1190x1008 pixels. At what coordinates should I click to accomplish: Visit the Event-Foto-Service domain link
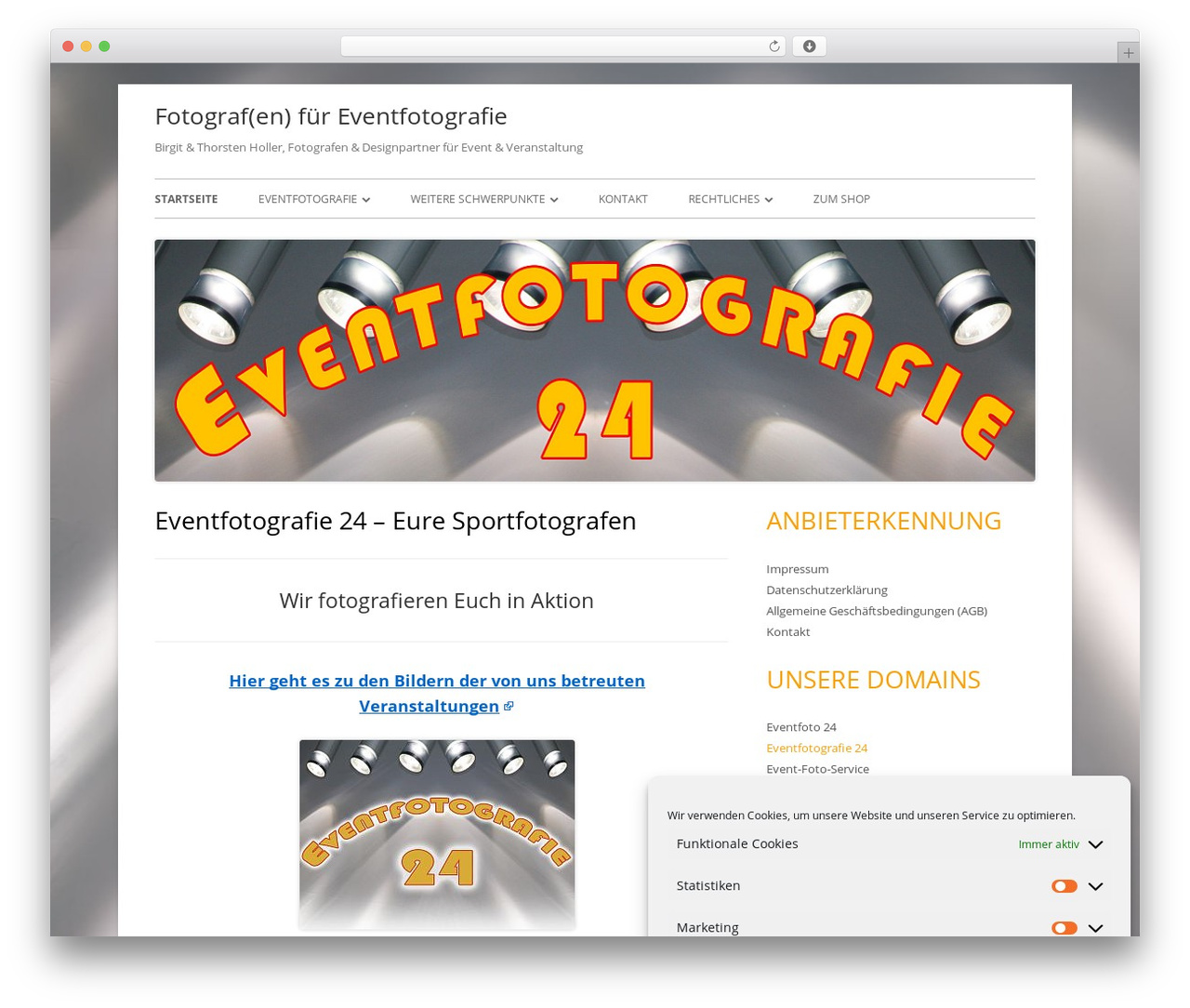point(817,769)
